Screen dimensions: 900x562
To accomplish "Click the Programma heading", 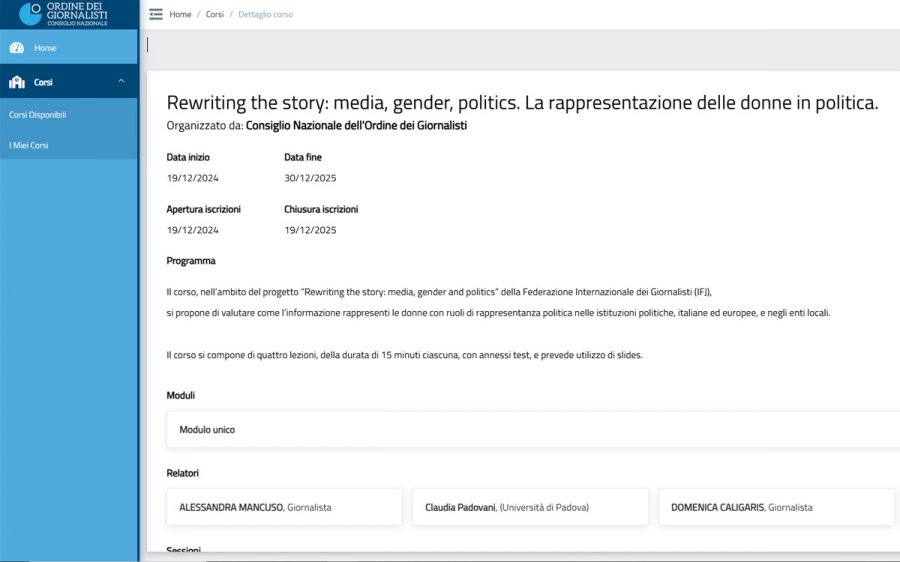I will pos(191,261).
